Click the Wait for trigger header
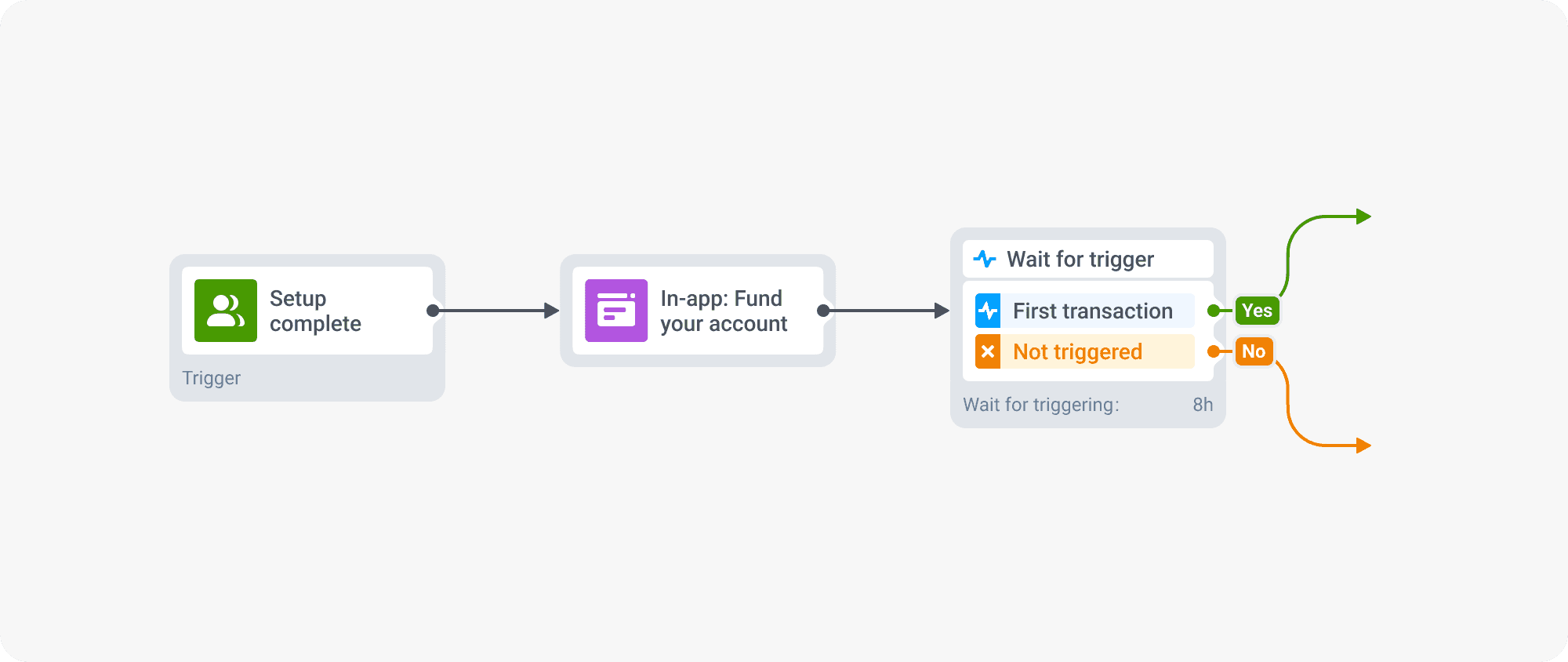This screenshot has width=1568, height=662. (1080, 259)
